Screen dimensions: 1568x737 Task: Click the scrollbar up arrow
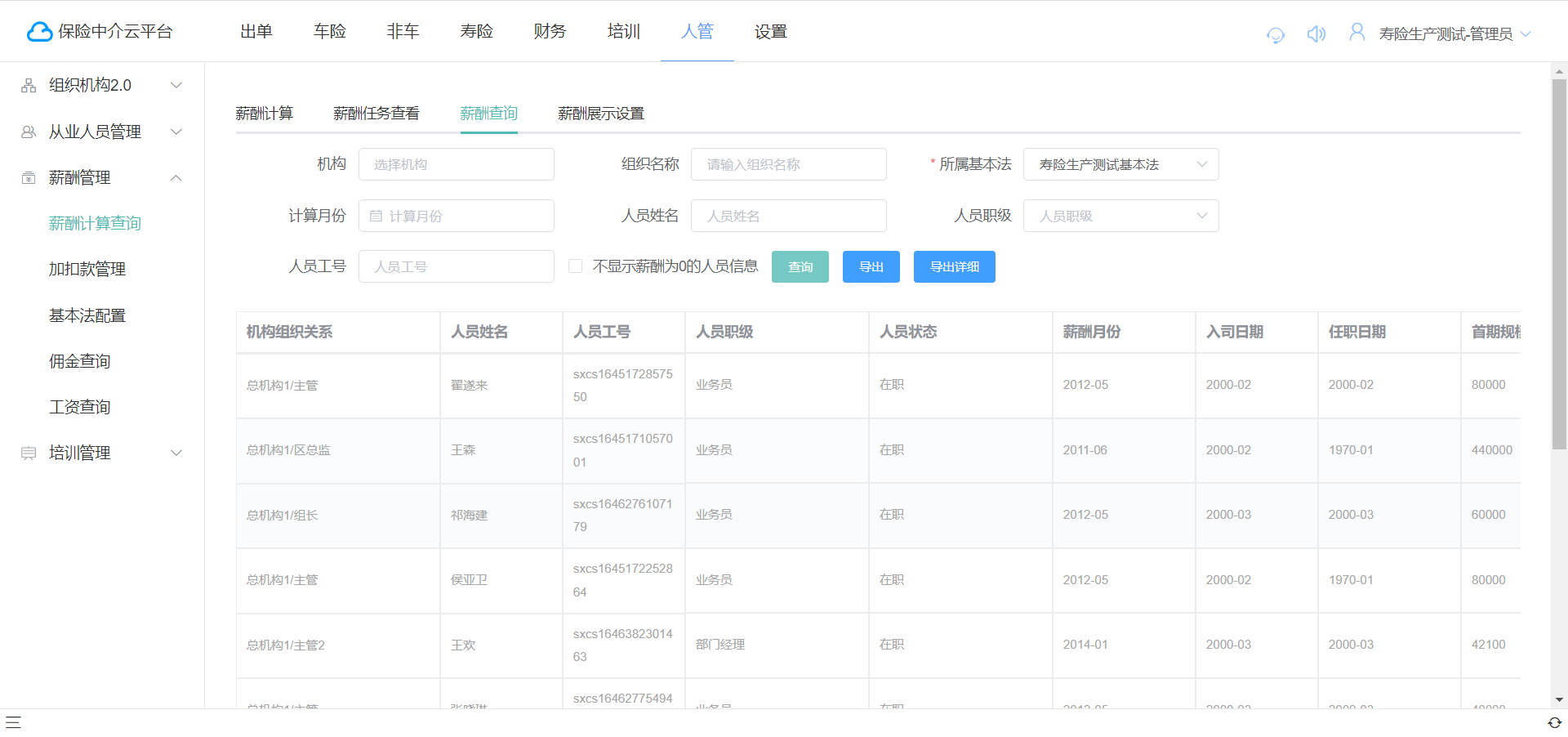1559,71
